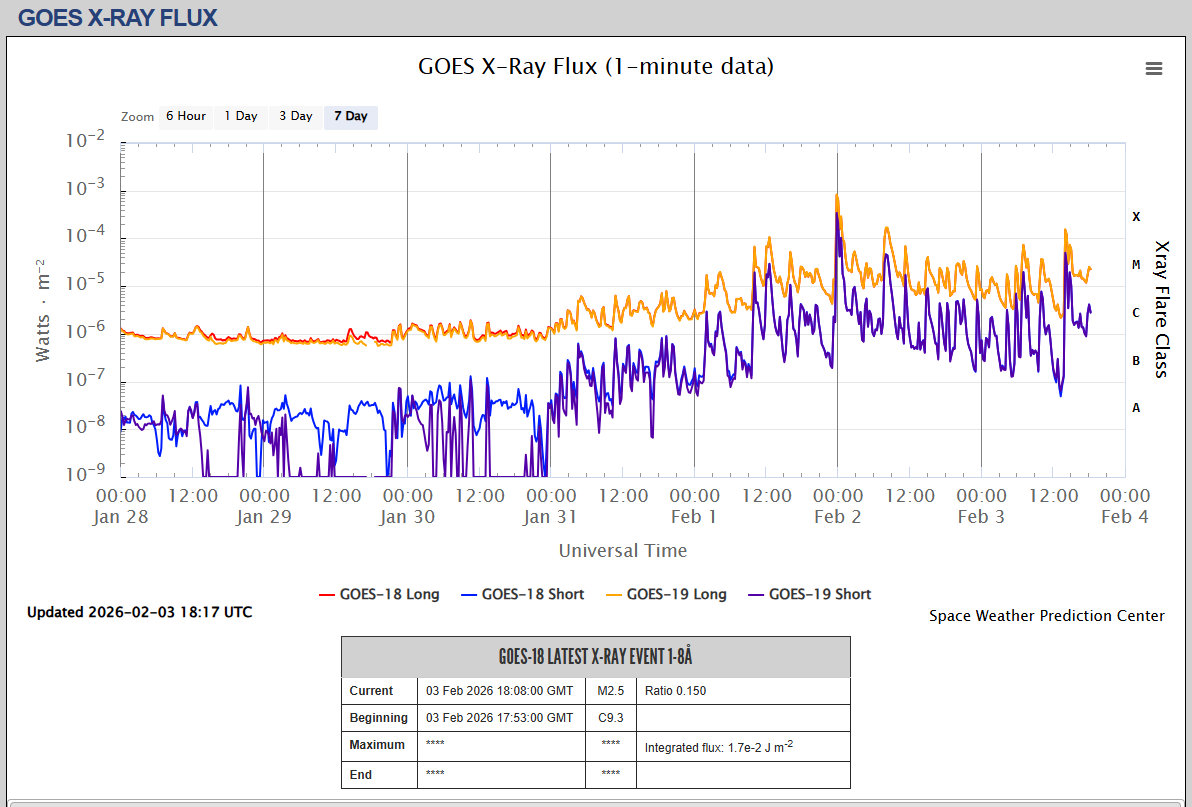Click the X flare class axis label

pos(1135,216)
